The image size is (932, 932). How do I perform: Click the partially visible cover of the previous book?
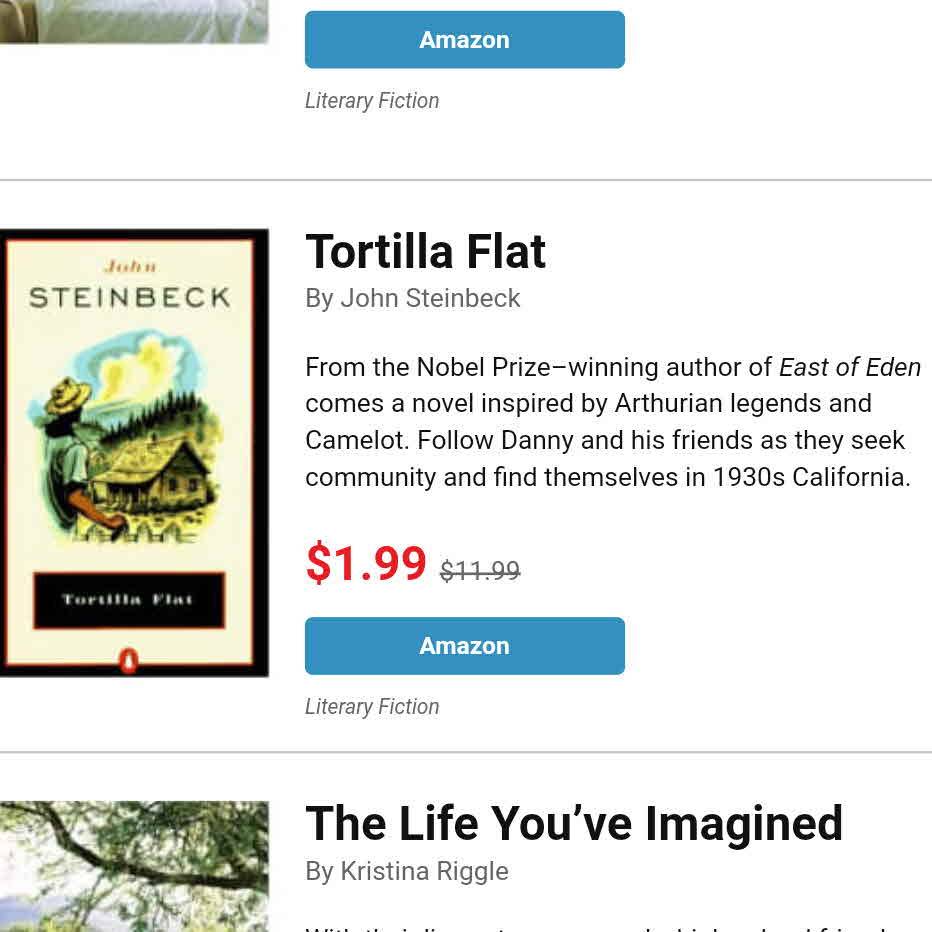click(x=134, y=21)
